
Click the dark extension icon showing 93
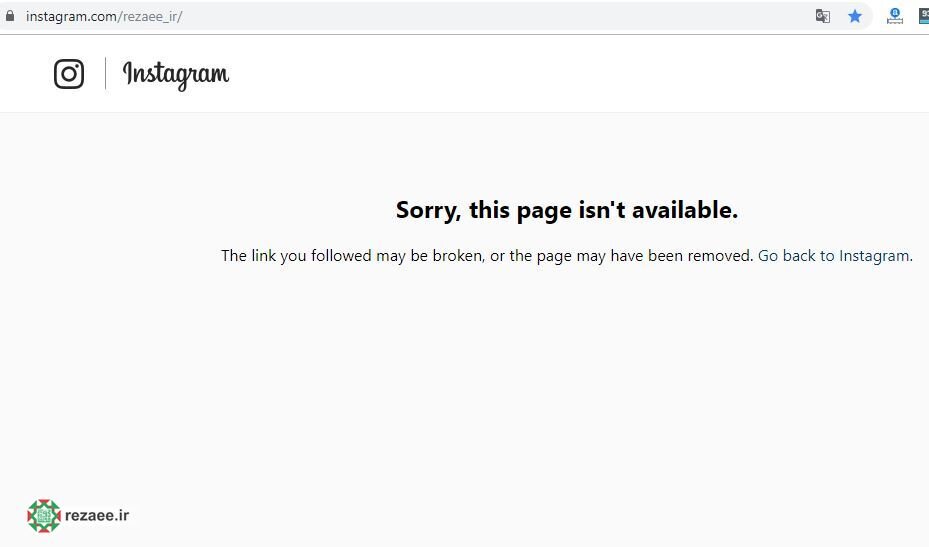[x=924, y=16]
